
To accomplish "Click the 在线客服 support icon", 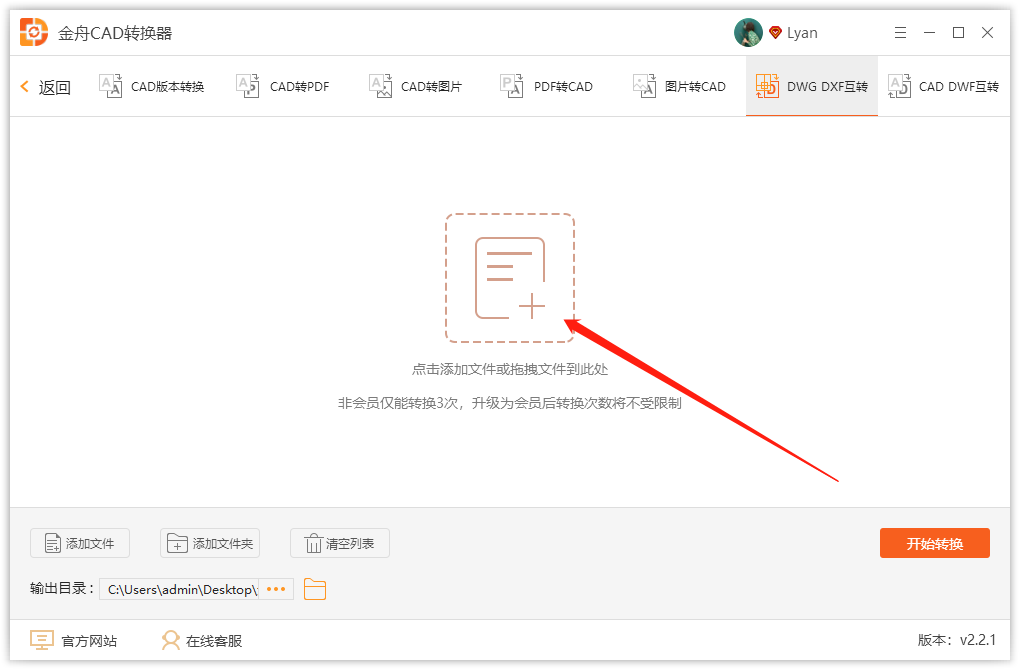I will tap(170, 640).
